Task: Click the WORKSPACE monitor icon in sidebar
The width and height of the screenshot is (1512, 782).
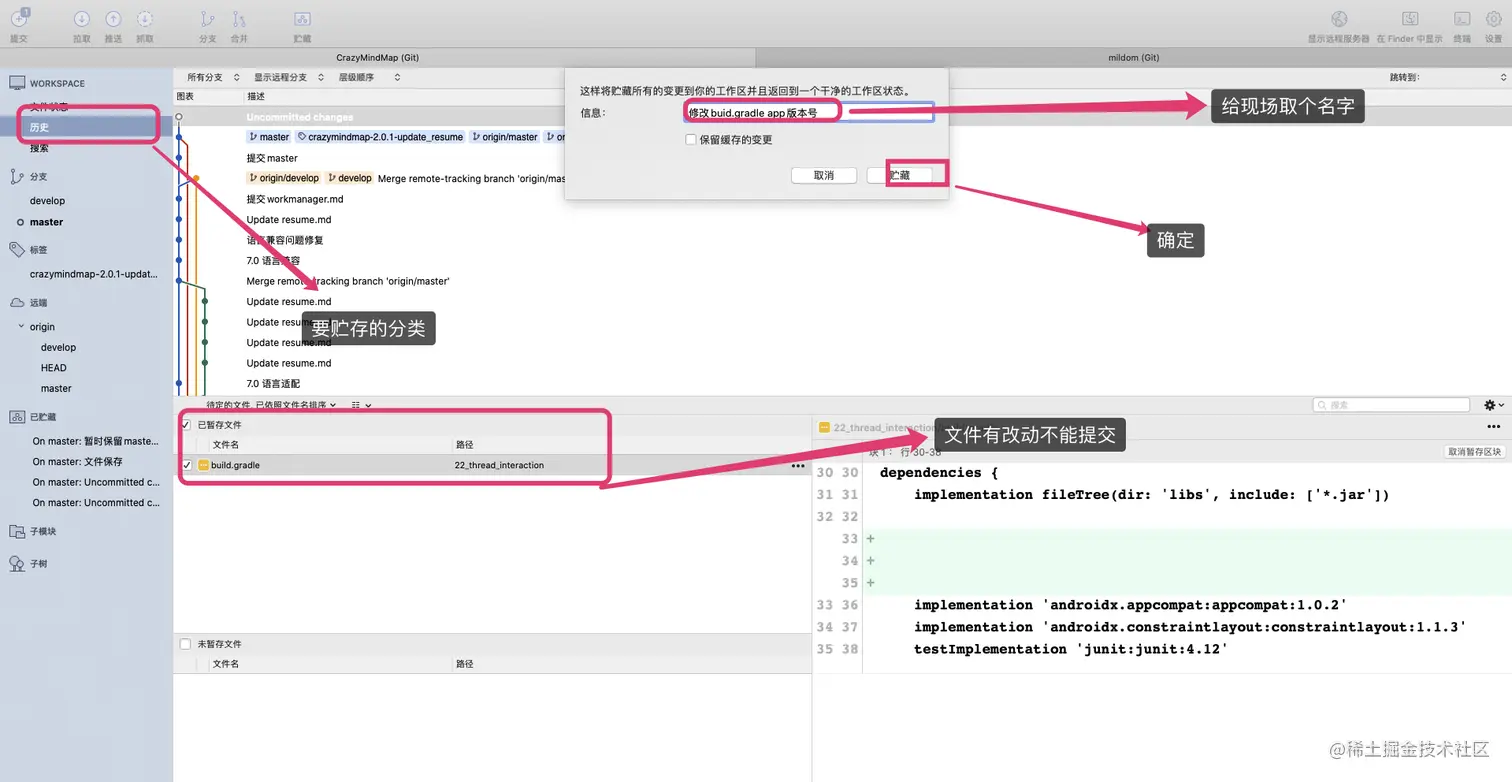Action: 16,83
